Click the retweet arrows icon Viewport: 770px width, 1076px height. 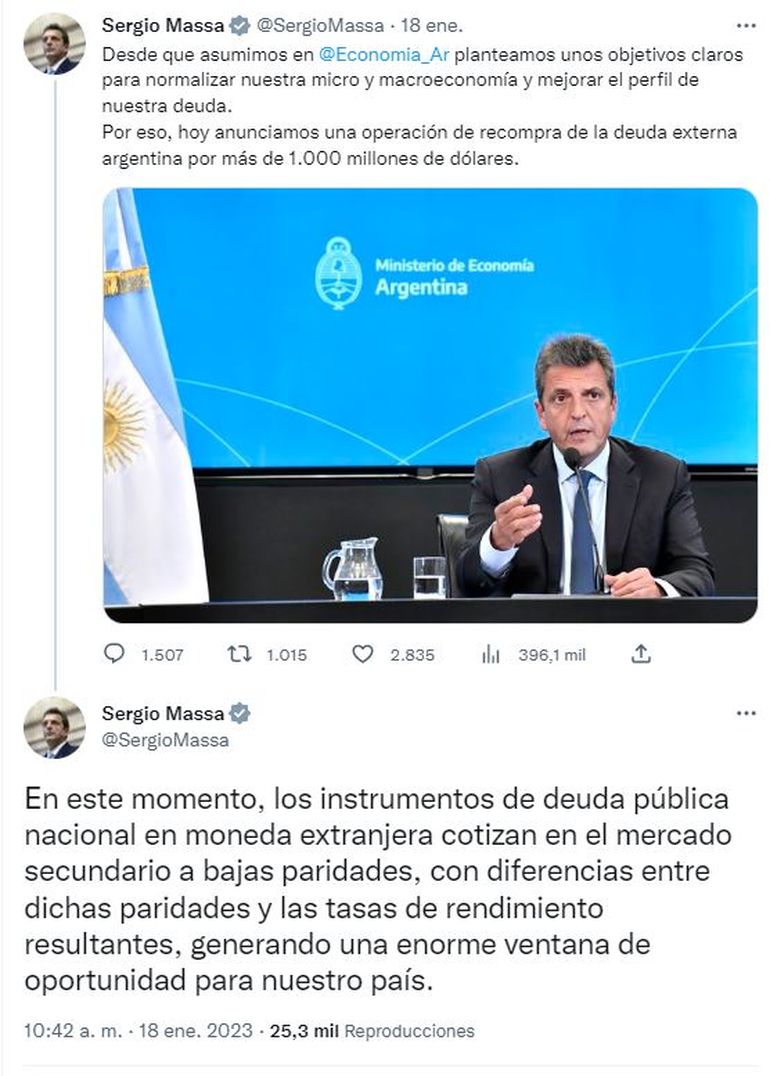[x=239, y=655]
